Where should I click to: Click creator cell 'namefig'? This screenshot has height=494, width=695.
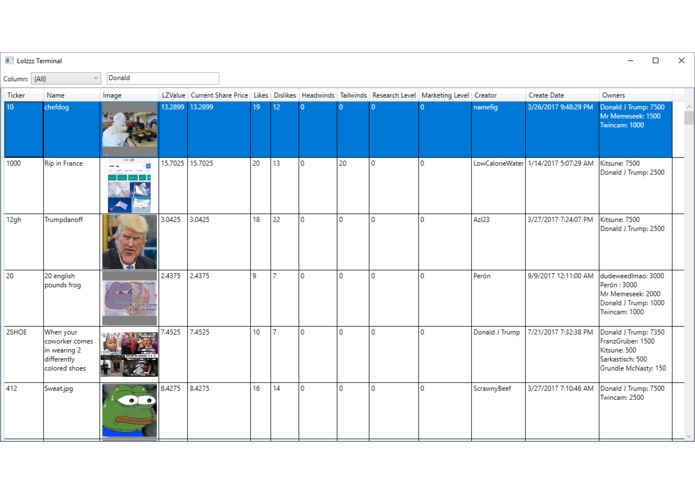pyautogui.click(x=499, y=129)
